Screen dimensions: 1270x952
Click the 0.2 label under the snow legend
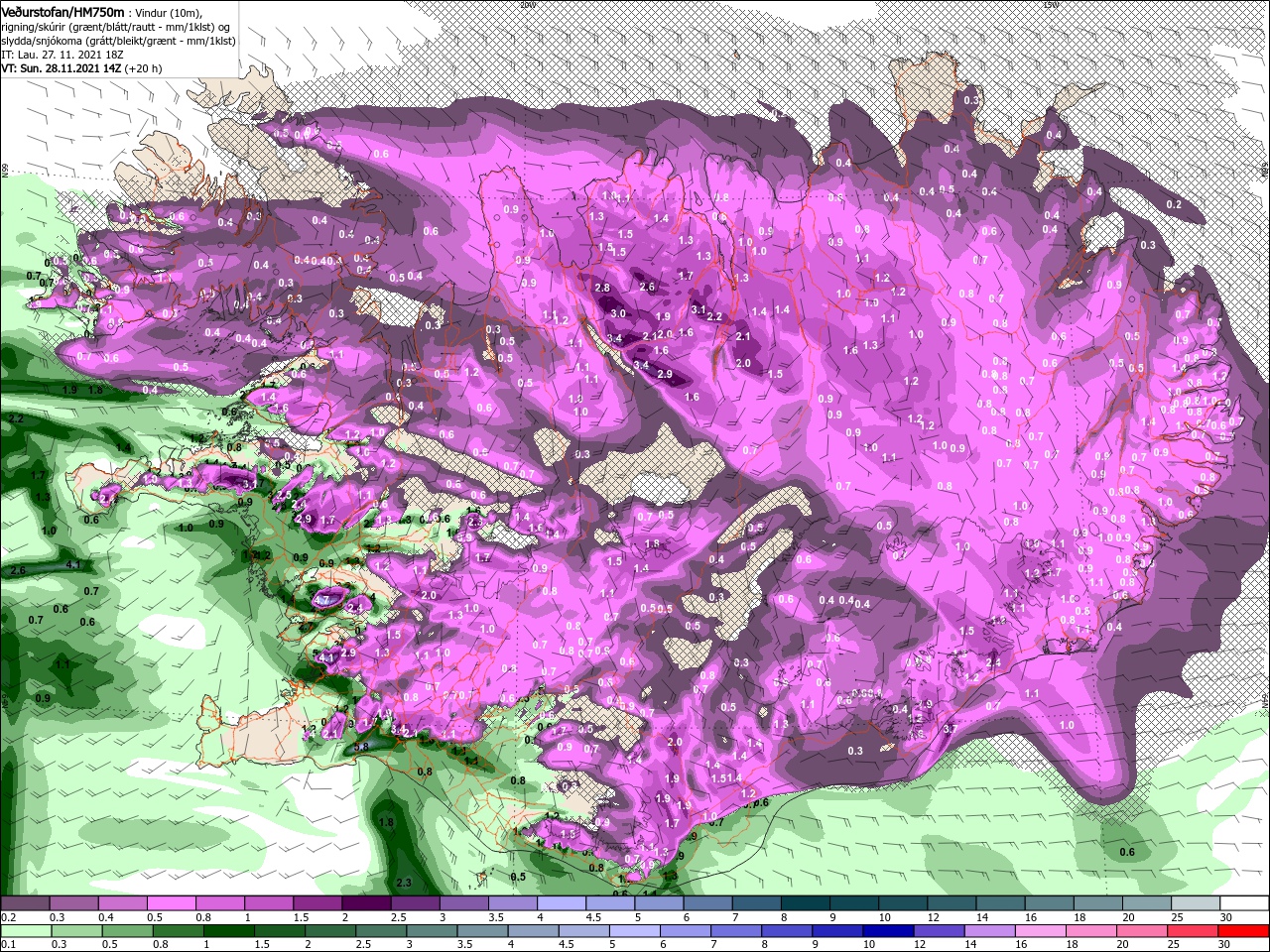(7, 917)
